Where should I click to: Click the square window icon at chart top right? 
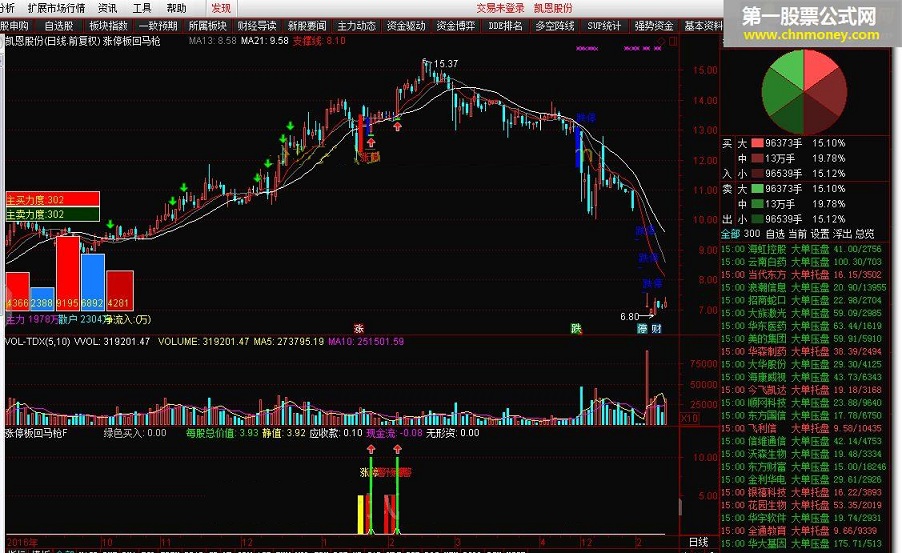point(673,41)
